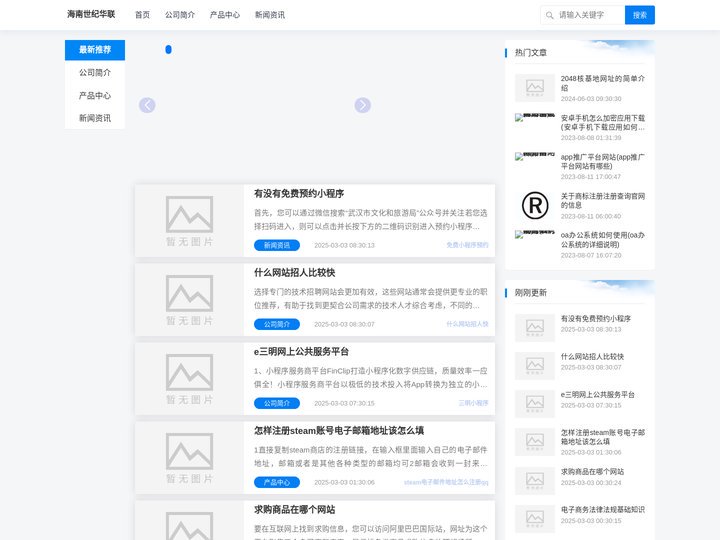Click placeholder image of 什么网站招人比较快 article
720x540 pixels.
pyautogui.click(x=189, y=300)
